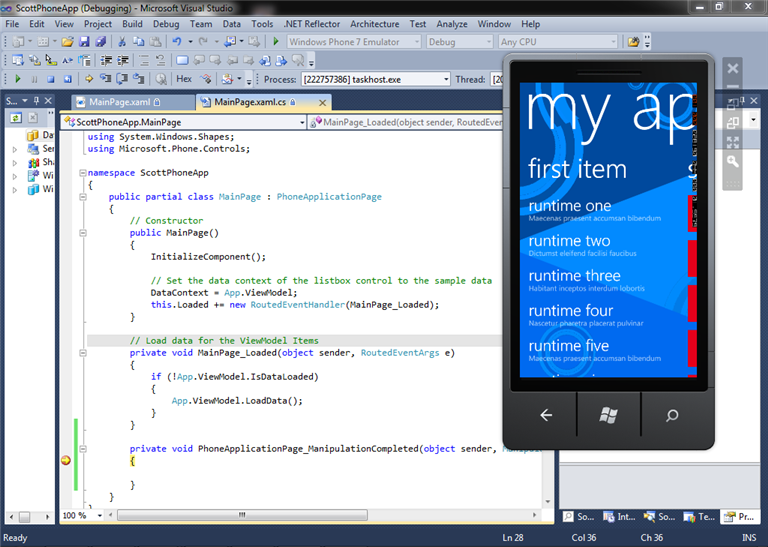
Task: Open the ScottPhoneApp.MainPage class dropdown
Action: [x=302, y=122]
